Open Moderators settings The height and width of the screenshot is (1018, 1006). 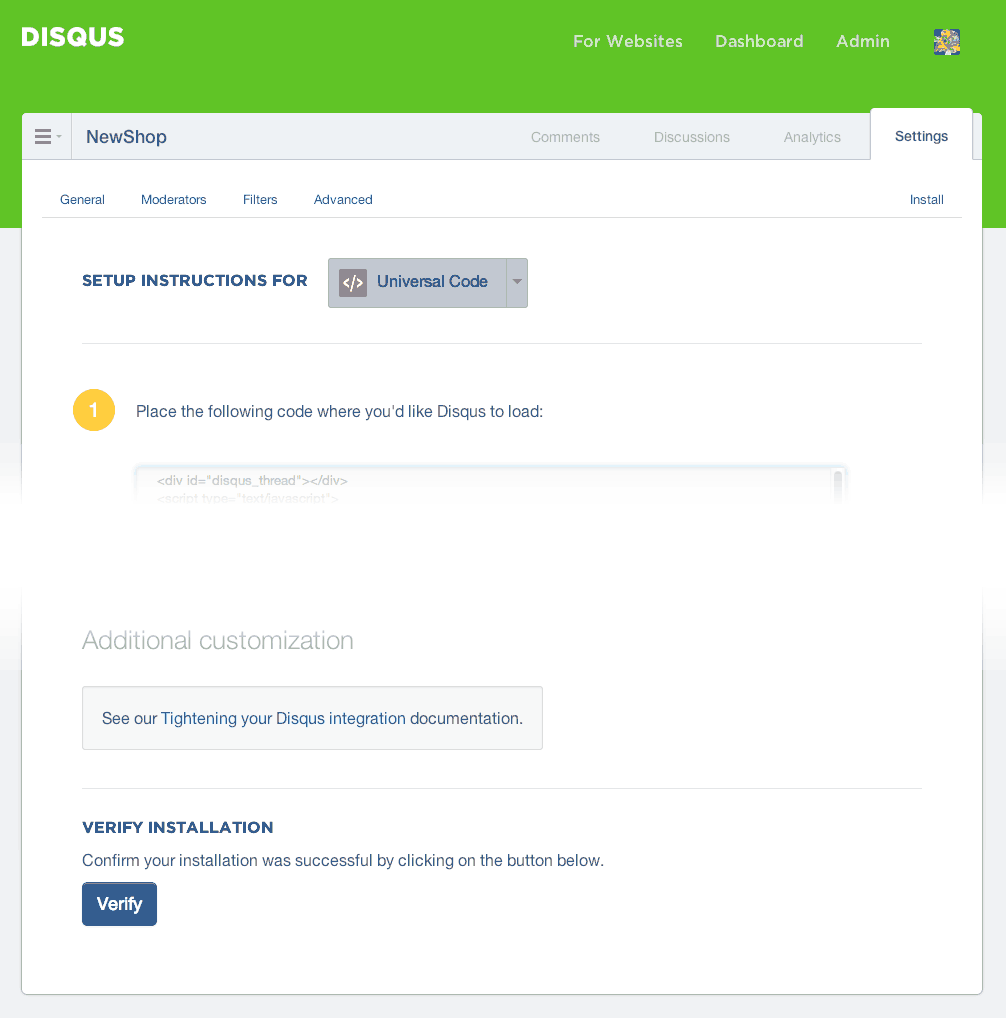[x=174, y=199]
